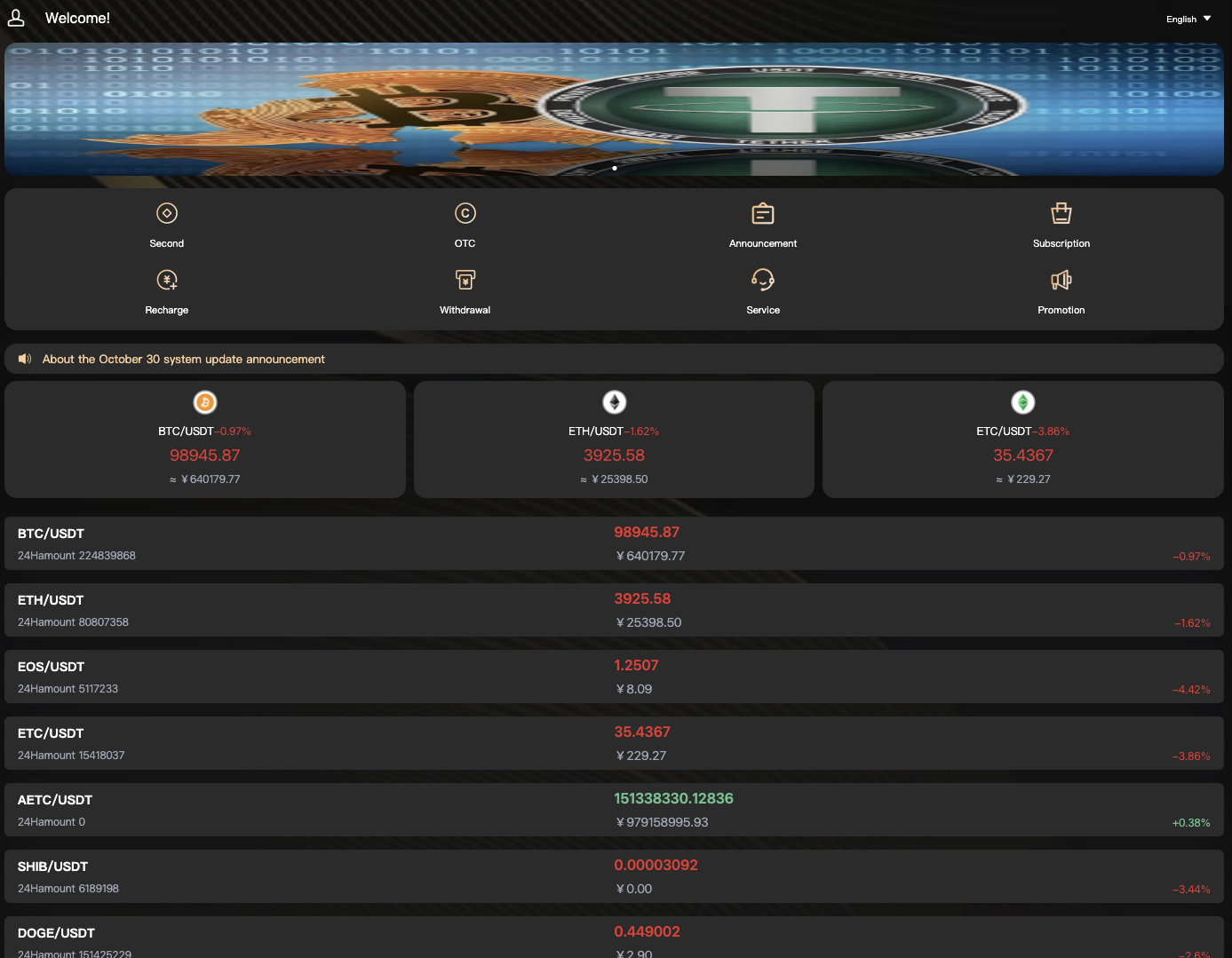Click the ETC/USDT card price 35.4367

pyautogui.click(x=1023, y=455)
